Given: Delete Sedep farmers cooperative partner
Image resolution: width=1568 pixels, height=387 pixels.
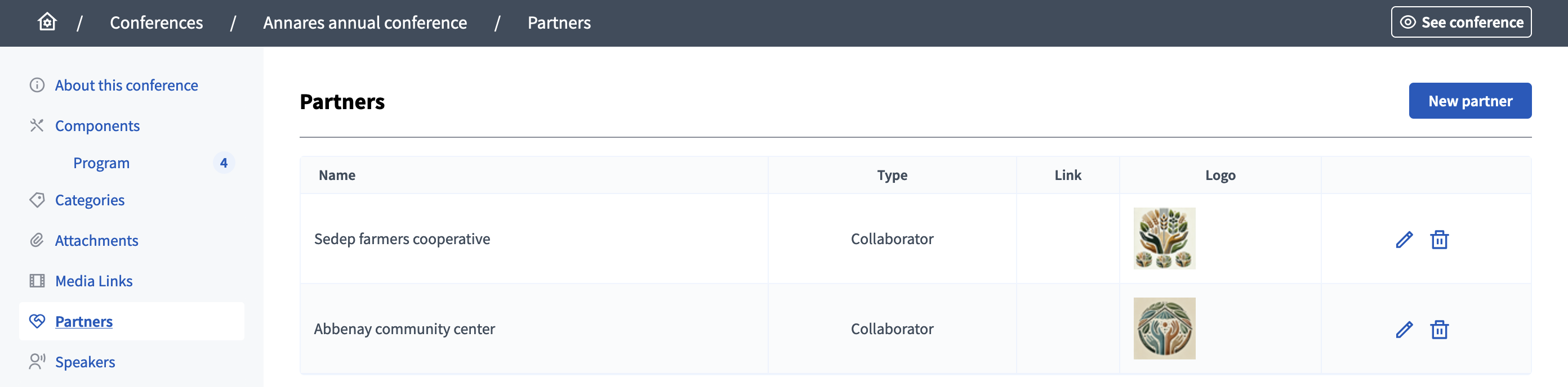Looking at the screenshot, I should coord(1439,240).
